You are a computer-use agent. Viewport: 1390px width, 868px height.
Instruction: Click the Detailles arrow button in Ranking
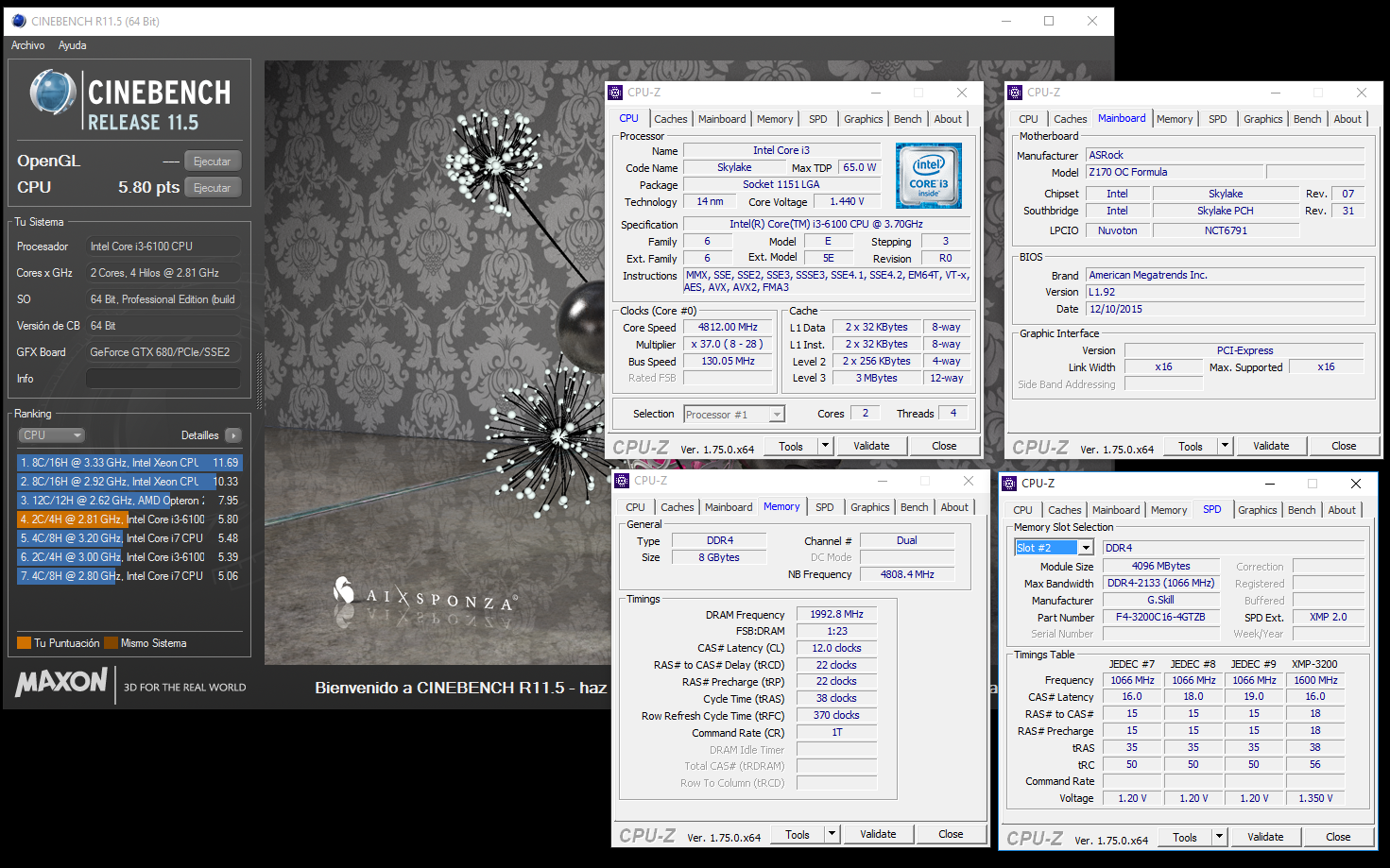coord(233,435)
